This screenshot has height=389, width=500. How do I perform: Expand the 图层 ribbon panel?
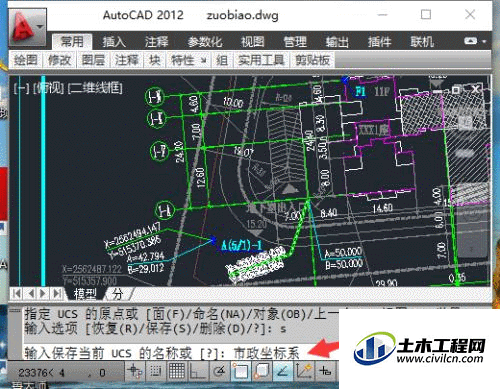(93, 60)
